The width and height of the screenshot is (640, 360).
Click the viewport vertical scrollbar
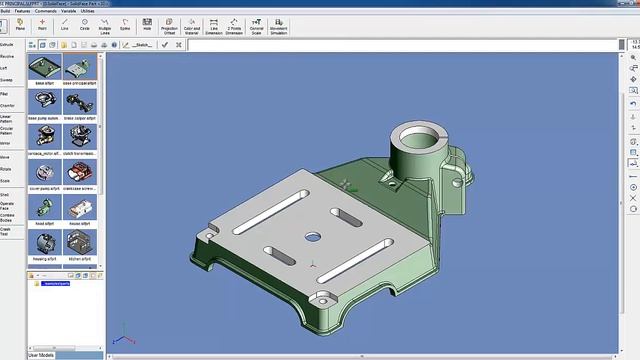pyautogui.click(x=622, y=203)
